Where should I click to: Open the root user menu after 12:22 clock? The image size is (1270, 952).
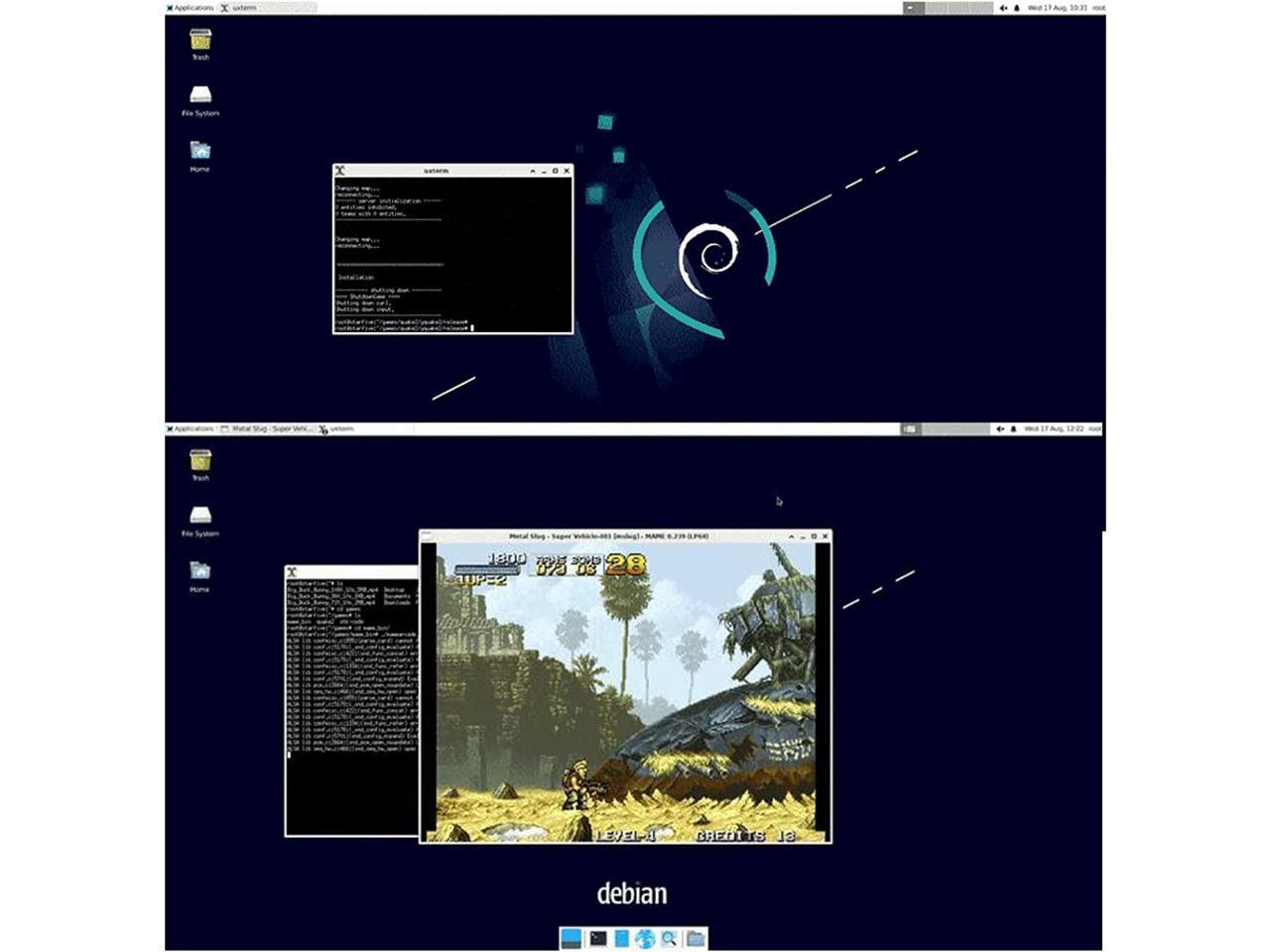click(1094, 429)
